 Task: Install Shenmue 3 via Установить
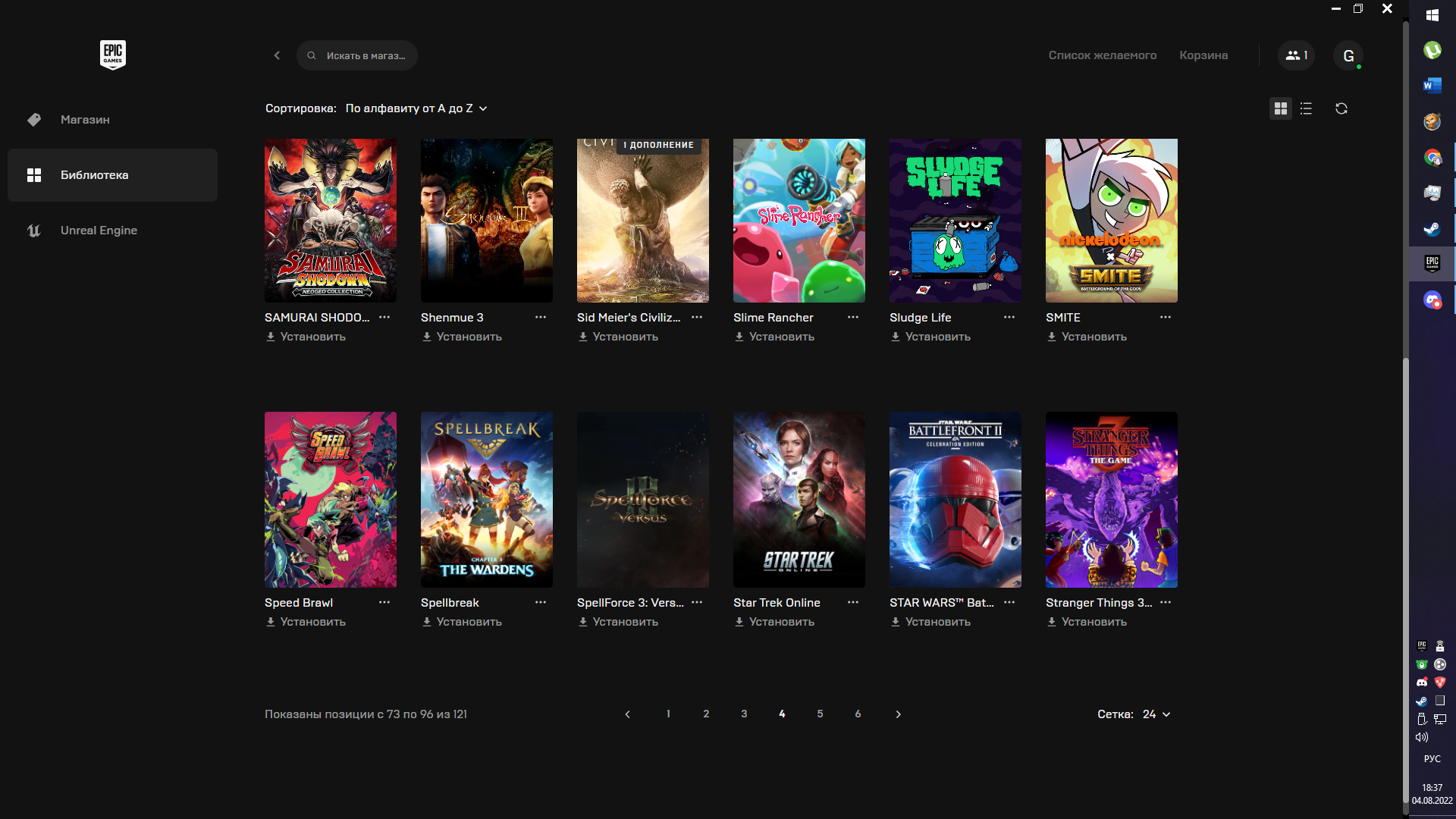pos(462,337)
